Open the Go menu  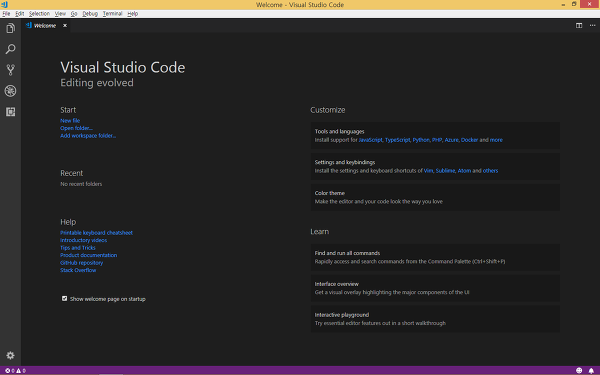pos(74,13)
